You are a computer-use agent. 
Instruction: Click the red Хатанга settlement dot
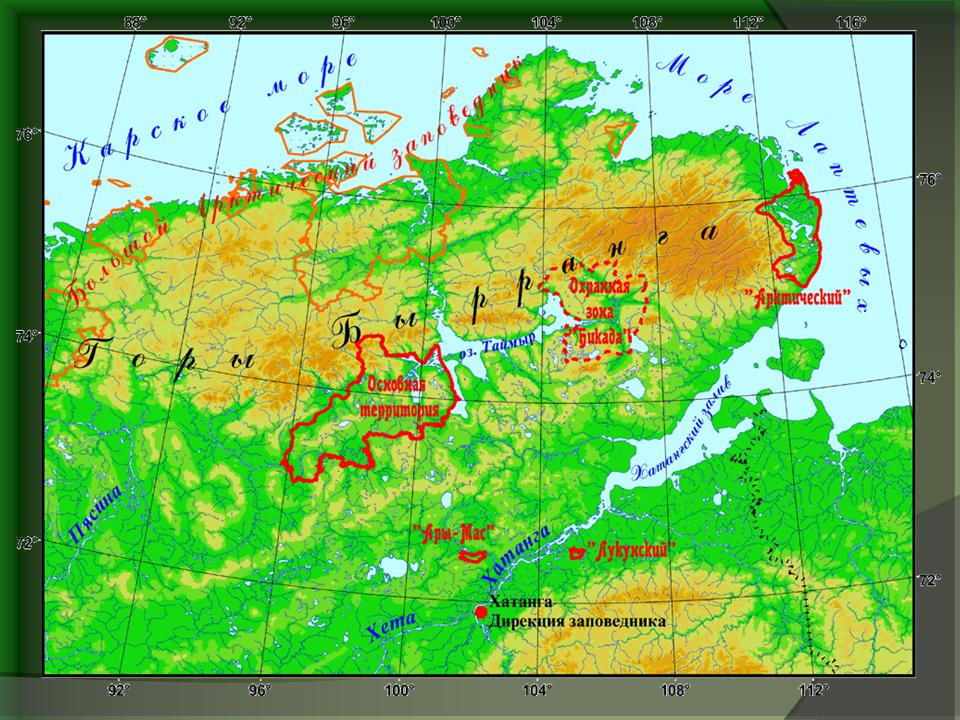pyautogui.click(x=481, y=611)
